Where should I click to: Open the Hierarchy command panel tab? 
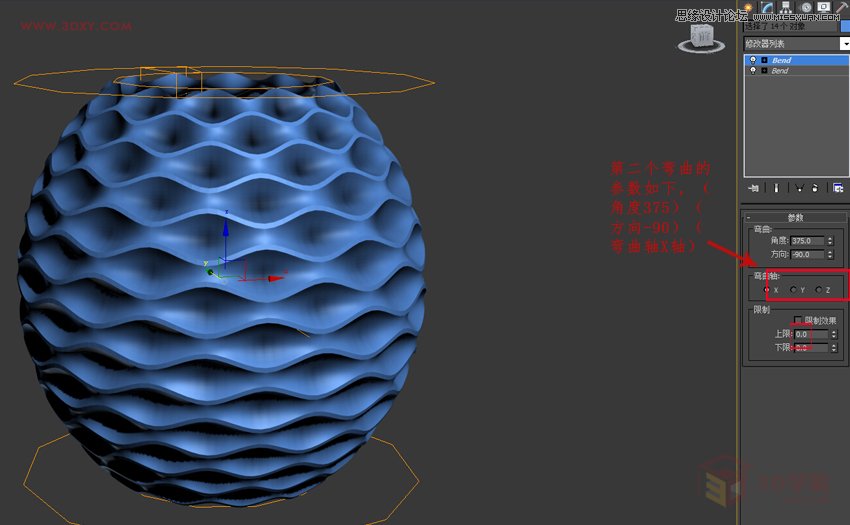(x=786, y=7)
